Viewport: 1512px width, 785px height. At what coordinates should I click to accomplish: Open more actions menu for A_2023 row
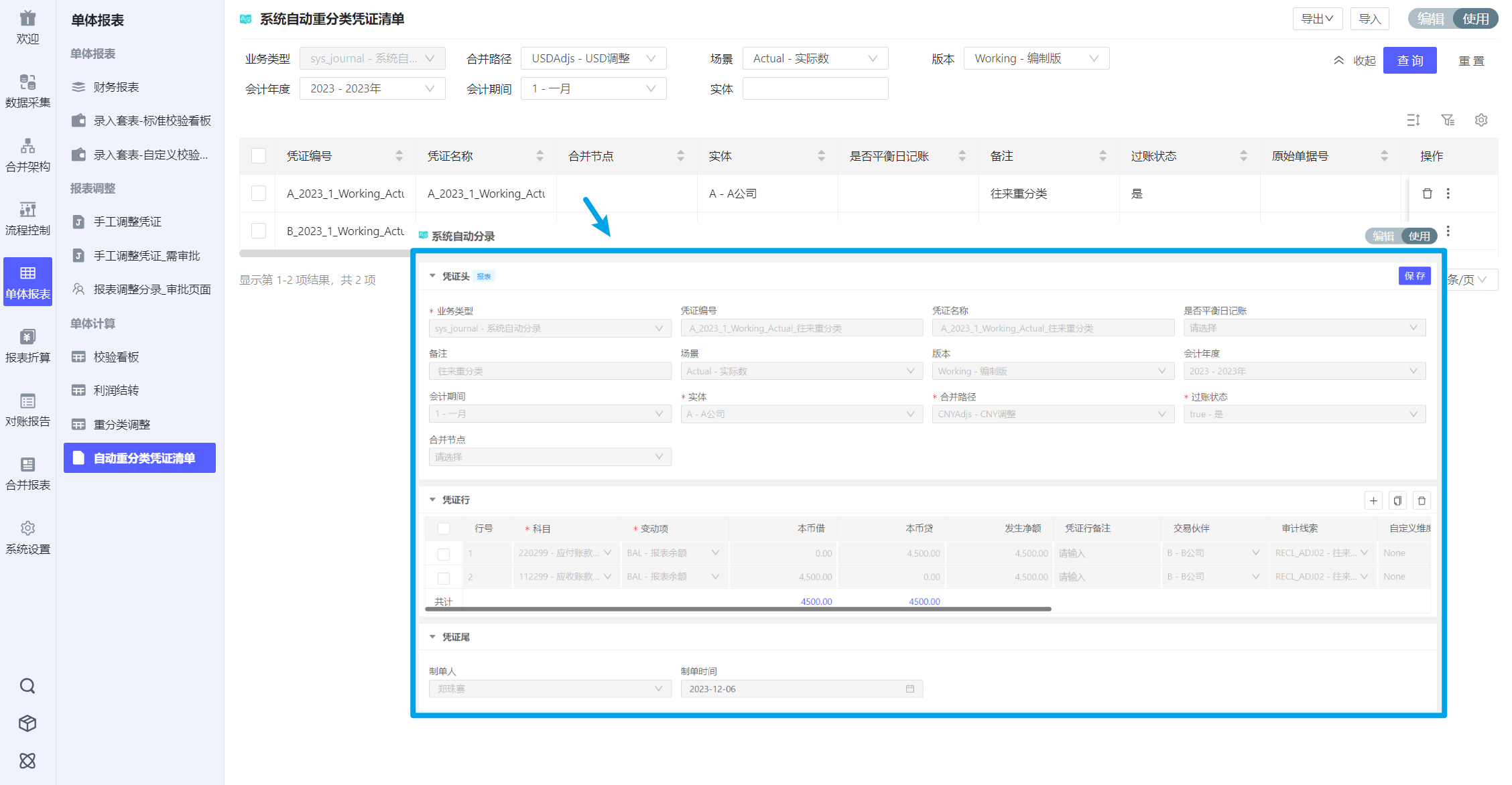tap(1448, 194)
